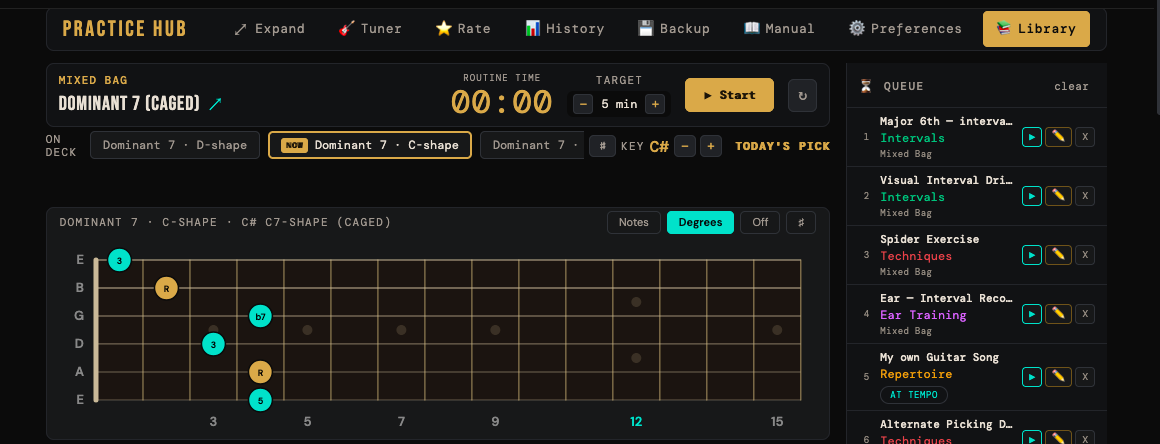This screenshot has height=444, width=1160.
Task: Click the Alternate Picking queue title
Action: tap(946, 424)
